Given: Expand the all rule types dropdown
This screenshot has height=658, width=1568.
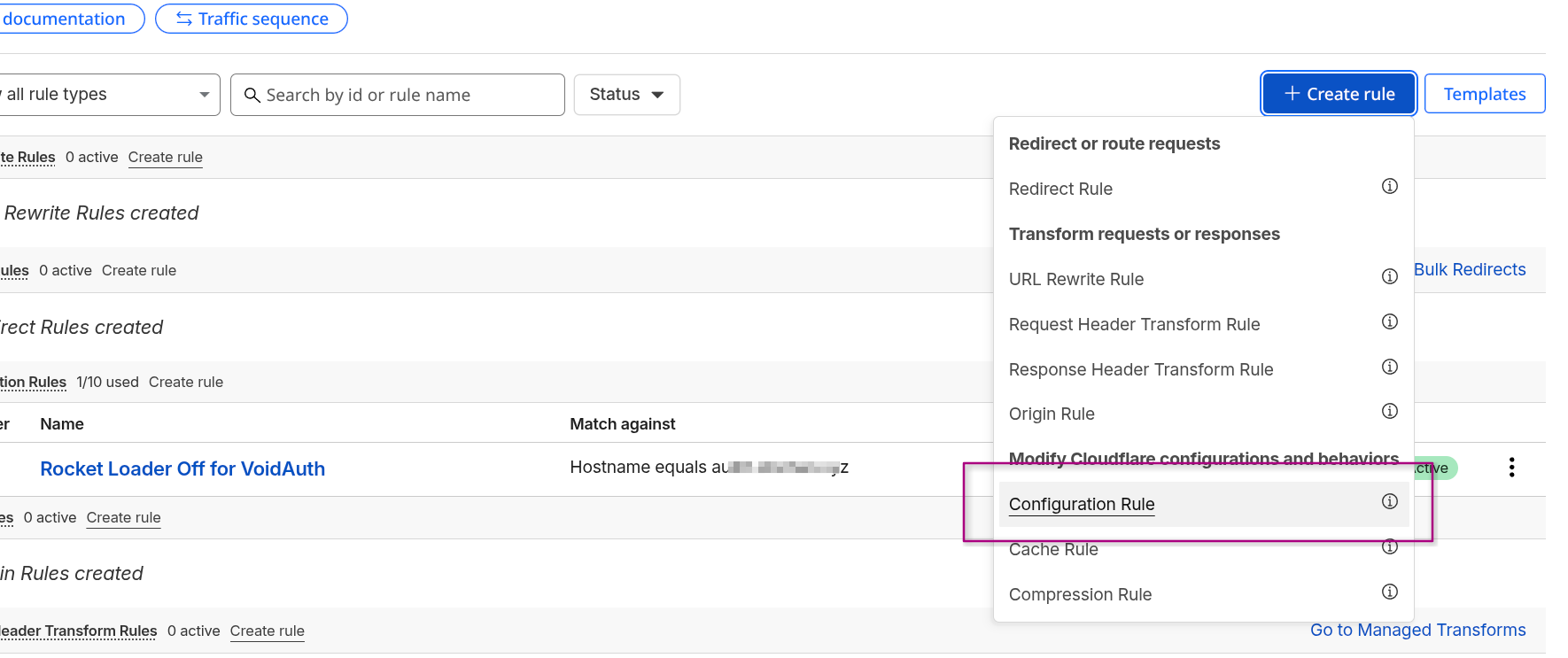Looking at the screenshot, I should click(x=106, y=95).
